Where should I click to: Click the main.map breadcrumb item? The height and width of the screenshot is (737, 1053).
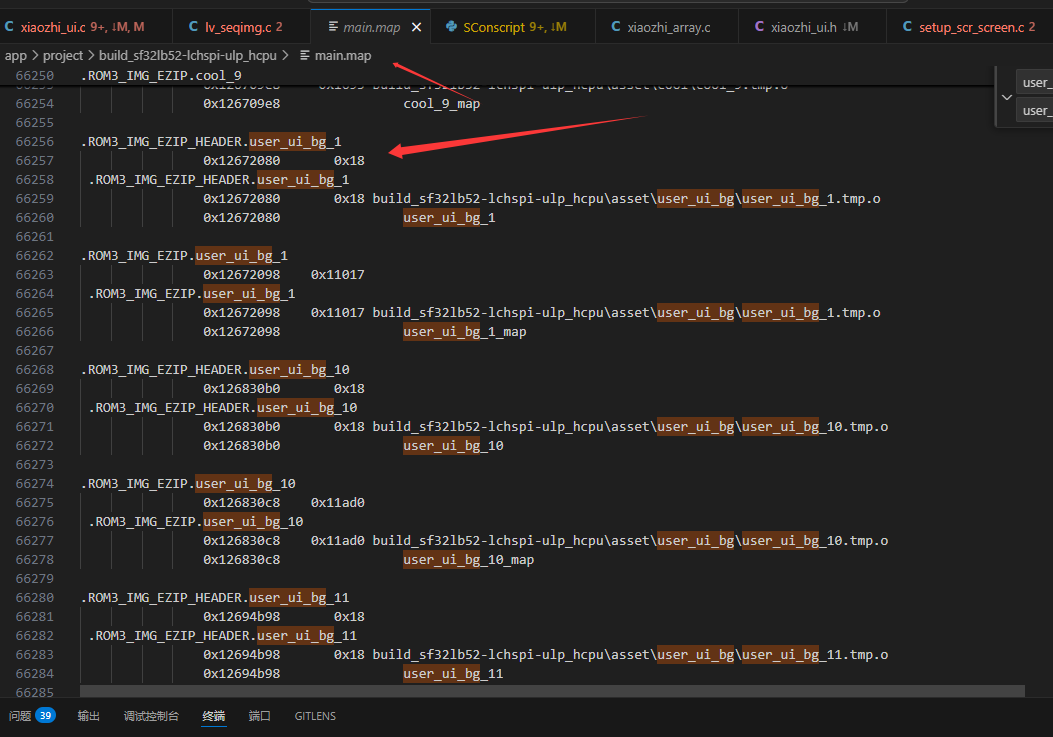(x=342, y=56)
